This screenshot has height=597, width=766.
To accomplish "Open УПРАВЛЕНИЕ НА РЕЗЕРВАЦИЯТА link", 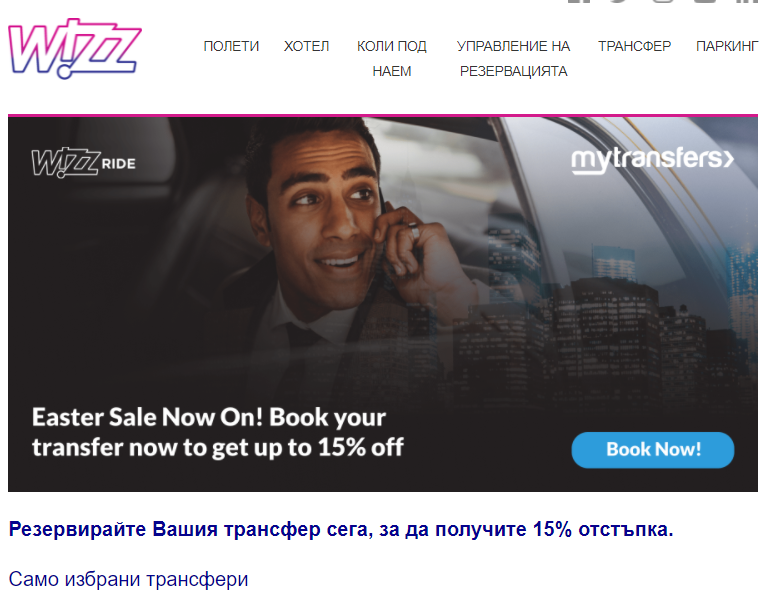I will click(x=513, y=59).
